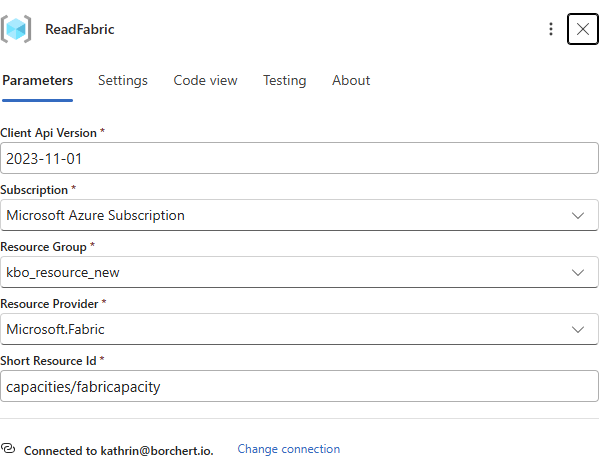
Task: Go to the Testing tab
Action: click(x=285, y=81)
